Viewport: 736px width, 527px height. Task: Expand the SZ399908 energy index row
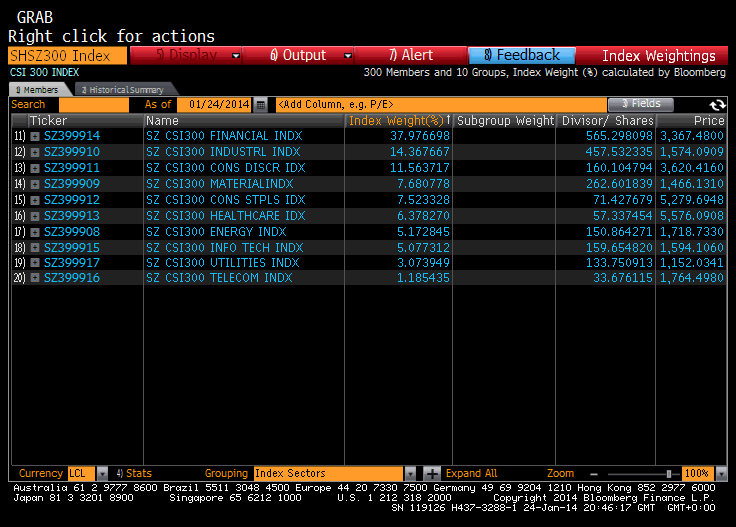35,231
